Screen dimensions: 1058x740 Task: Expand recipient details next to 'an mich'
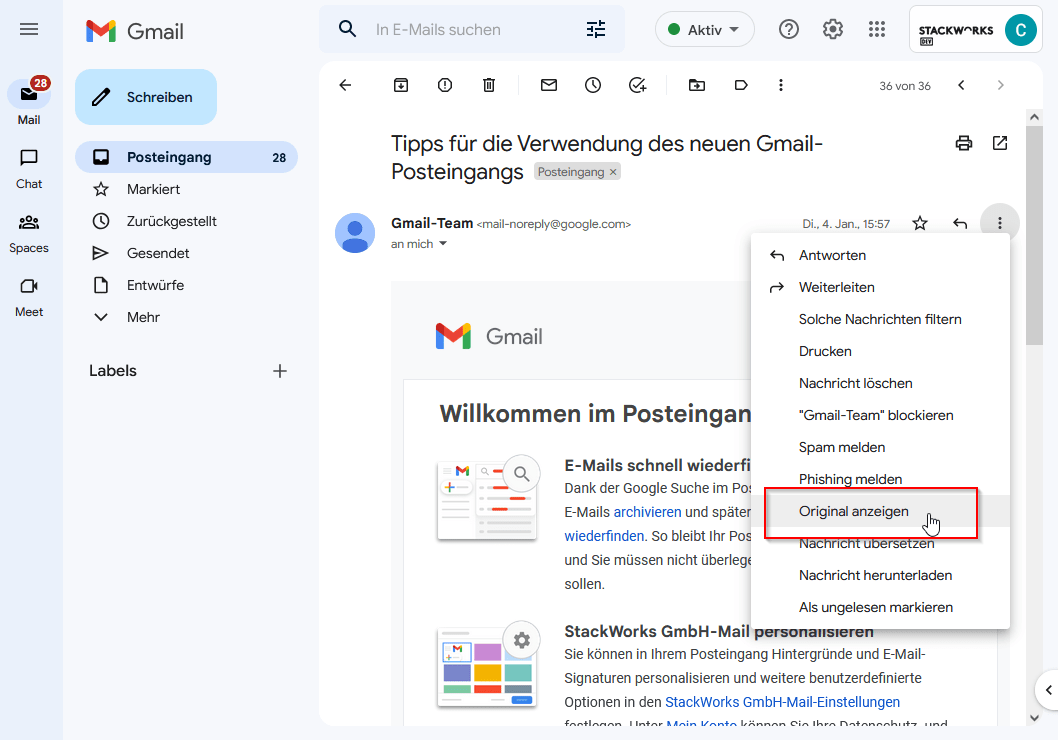443,244
